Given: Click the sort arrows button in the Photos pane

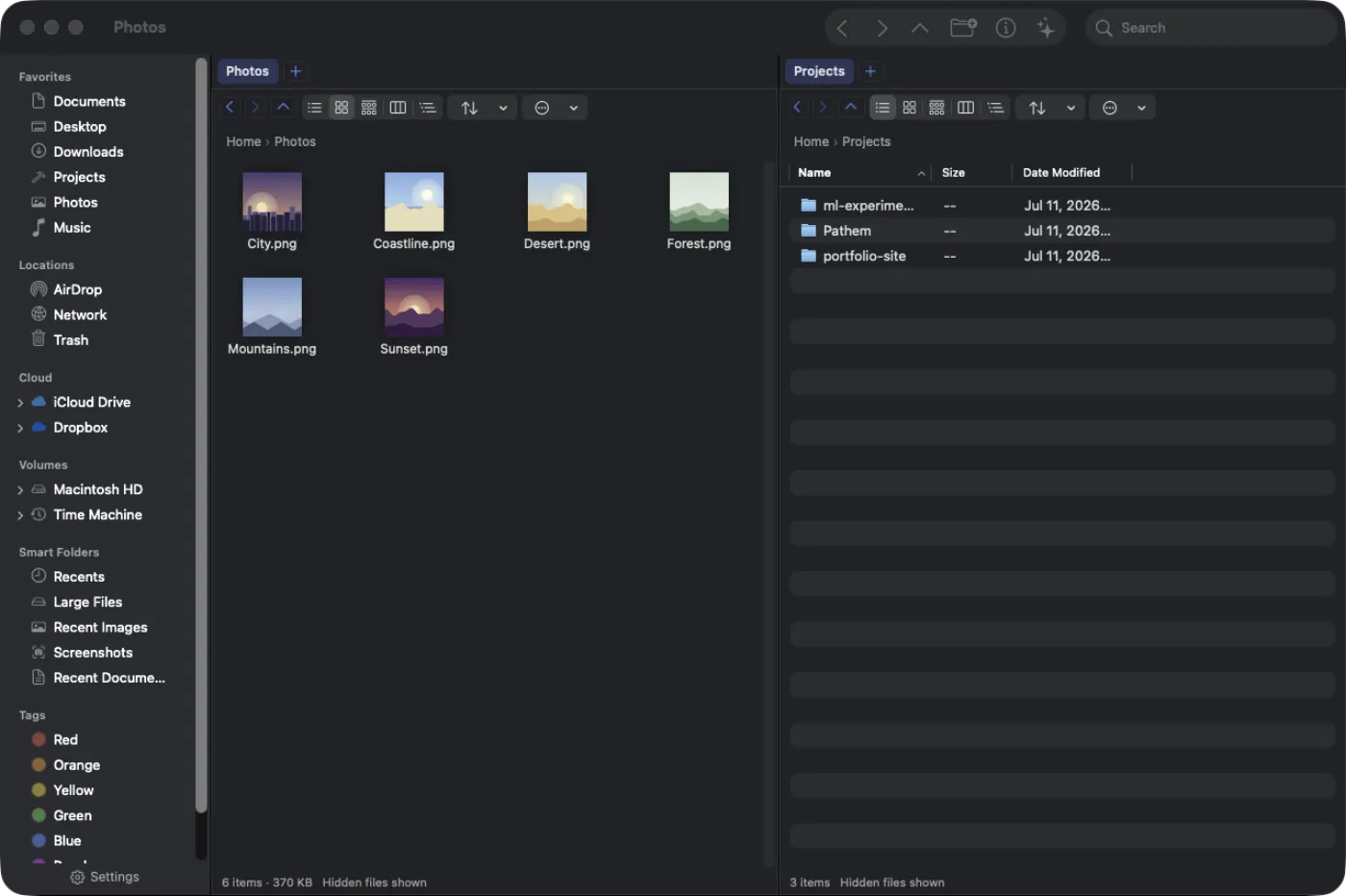Looking at the screenshot, I should point(469,108).
